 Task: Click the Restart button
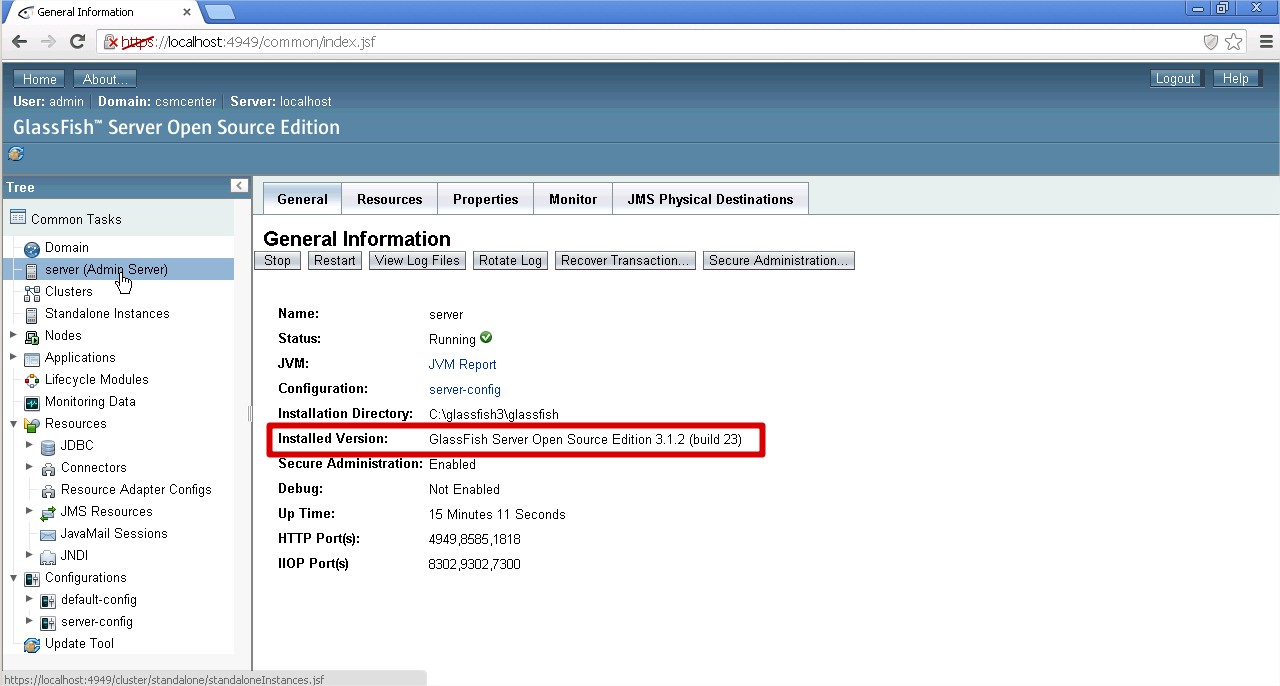pos(334,260)
